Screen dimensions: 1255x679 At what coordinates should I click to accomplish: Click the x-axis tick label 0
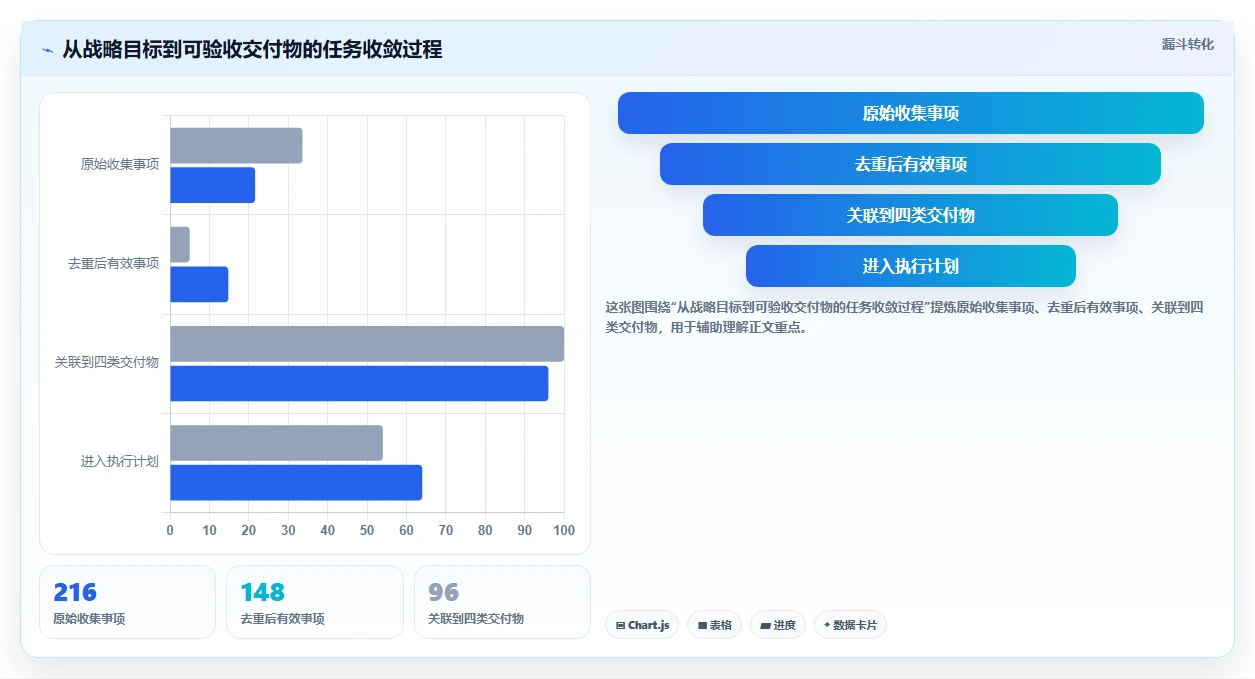(x=170, y=530)
